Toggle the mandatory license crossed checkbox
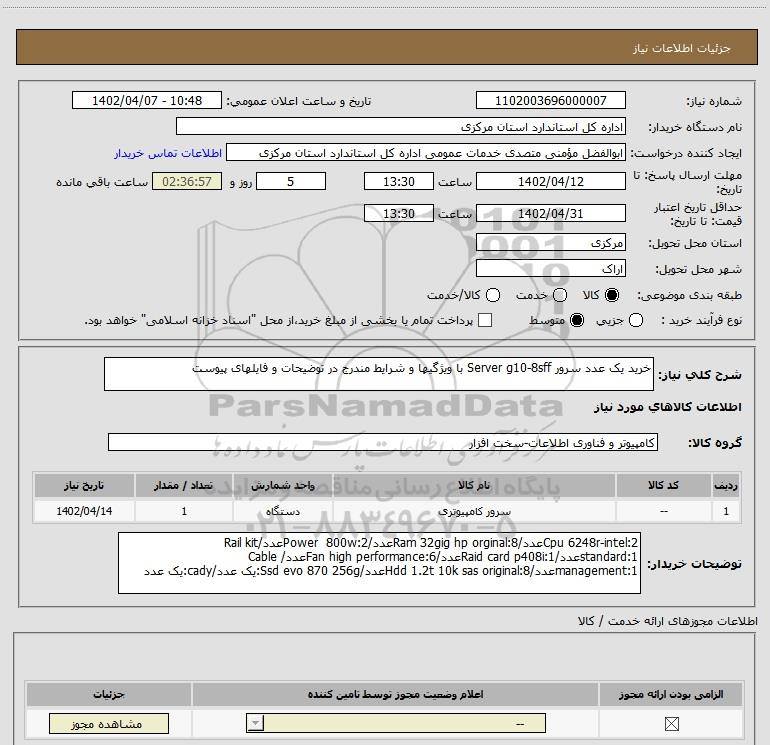This screenshot has width=770, height=745. [x=671, y=723]
